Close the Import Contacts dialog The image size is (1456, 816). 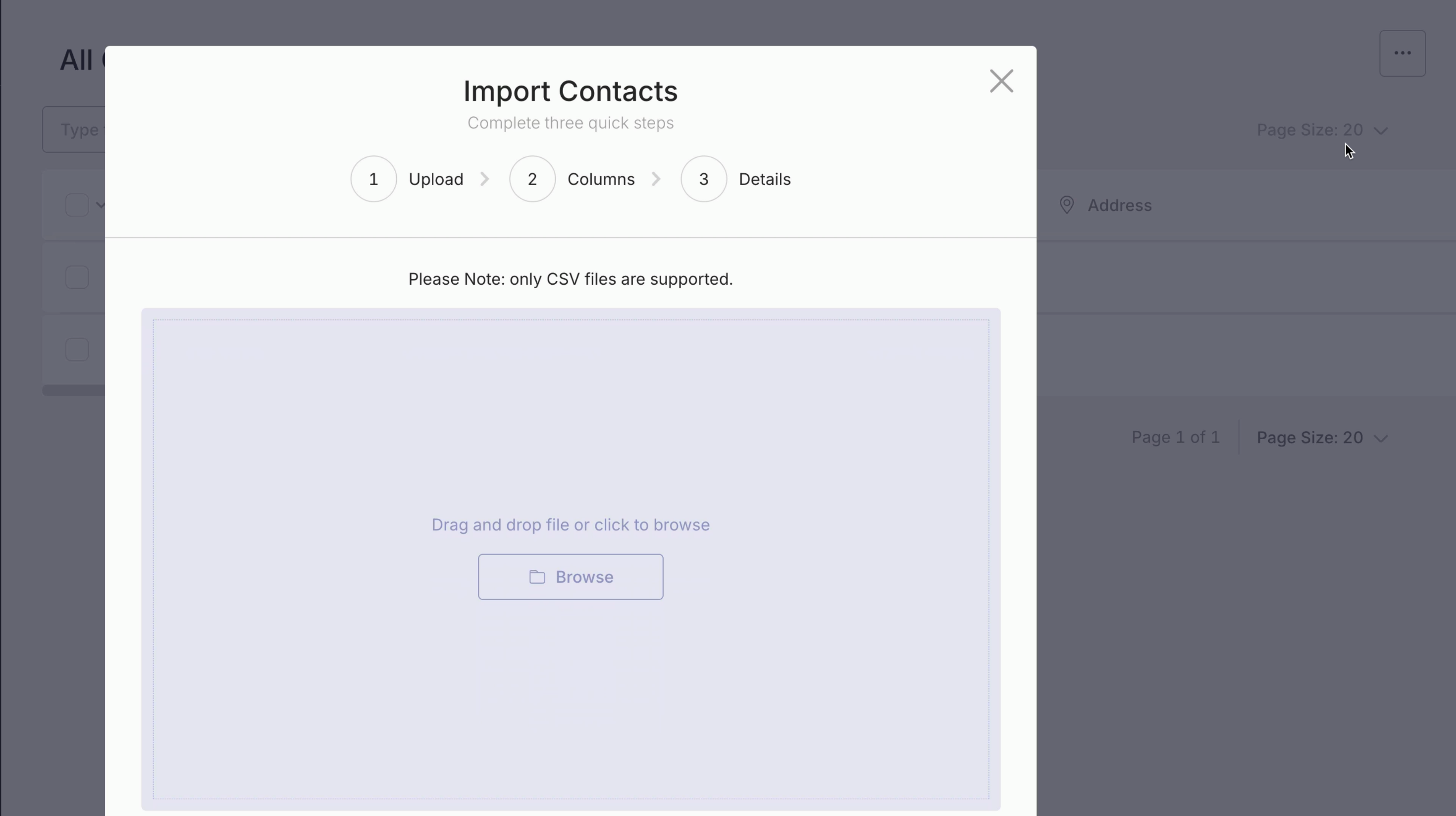click(1001, 81)
